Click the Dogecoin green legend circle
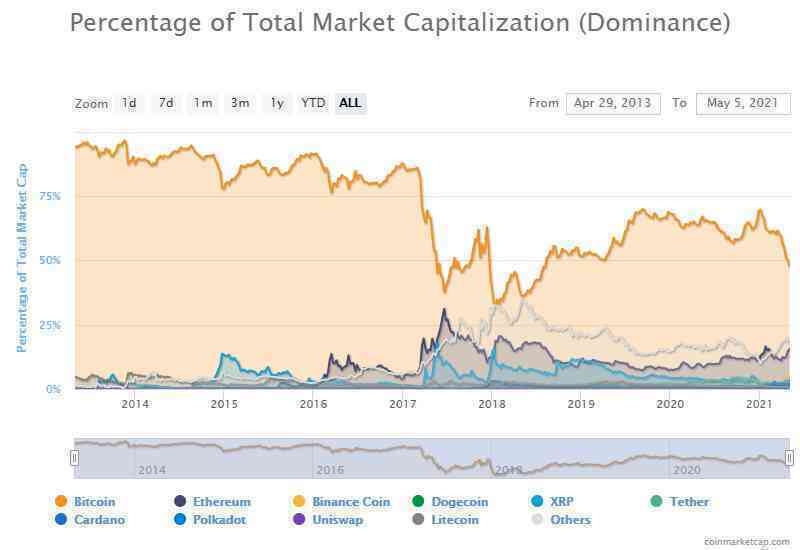The image size is (800, 550). point(418,501)
